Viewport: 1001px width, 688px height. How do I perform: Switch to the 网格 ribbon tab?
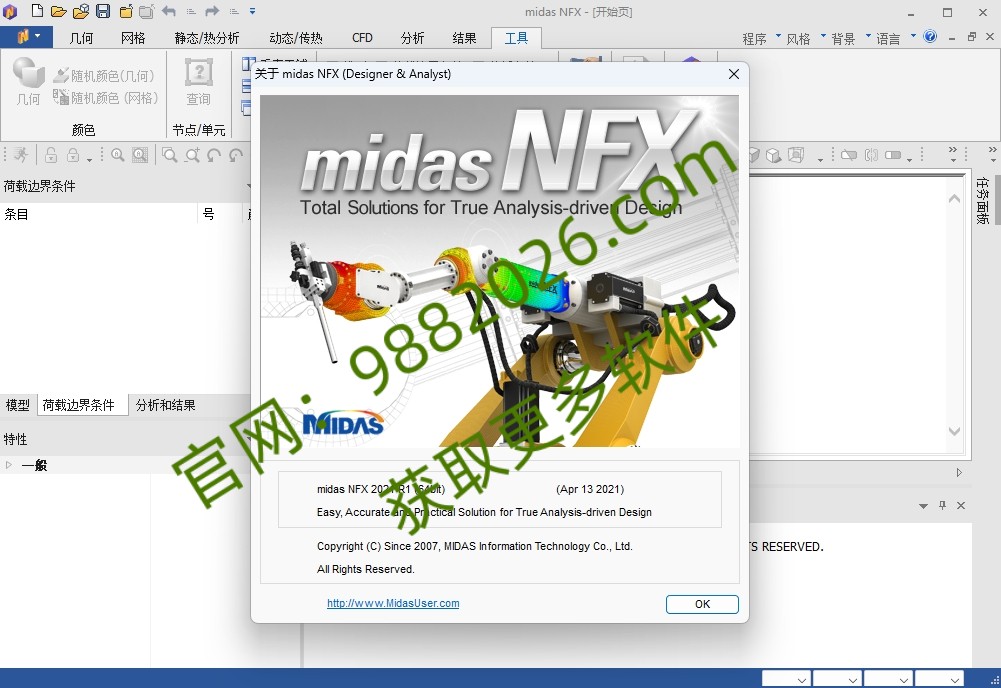pyautogui.click(x=133, y=38)
